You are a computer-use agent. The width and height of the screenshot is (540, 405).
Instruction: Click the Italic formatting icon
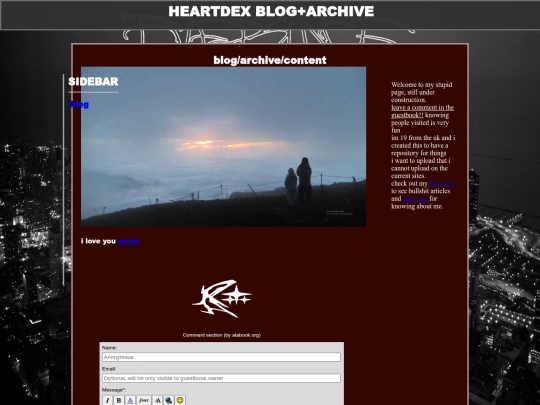click(107, 400)
